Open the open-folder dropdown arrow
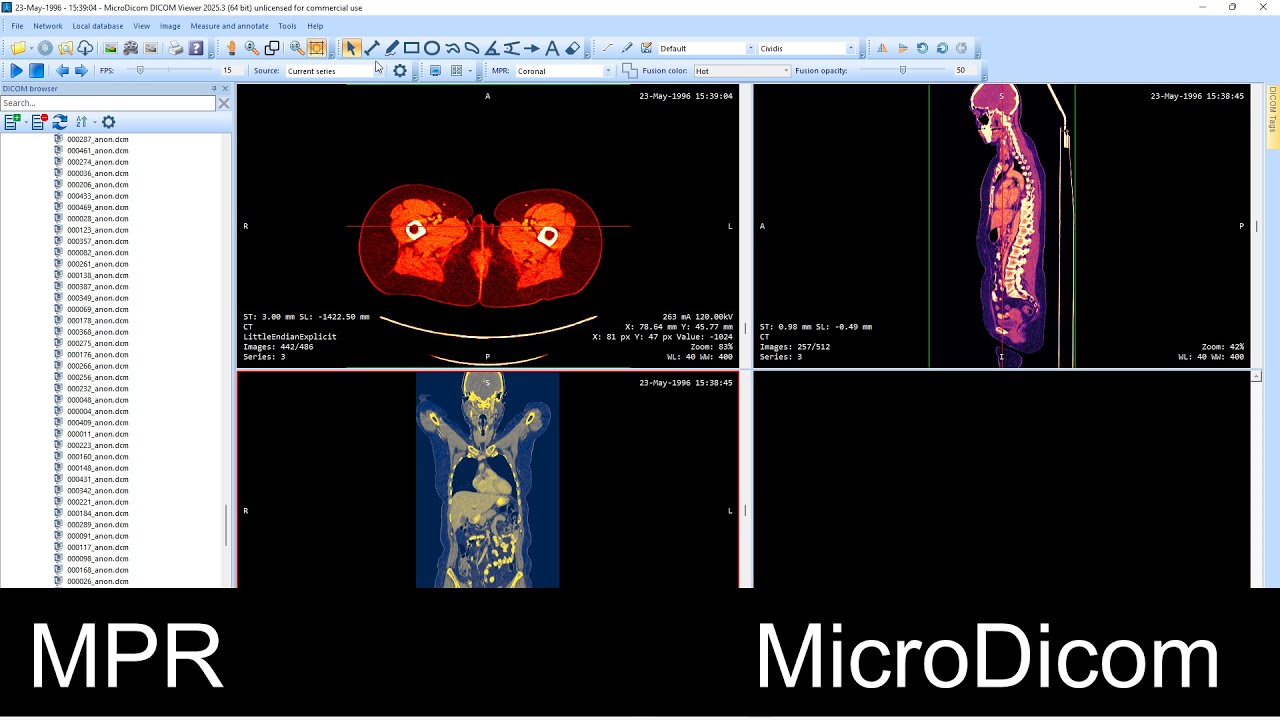 tap(31, 48)
